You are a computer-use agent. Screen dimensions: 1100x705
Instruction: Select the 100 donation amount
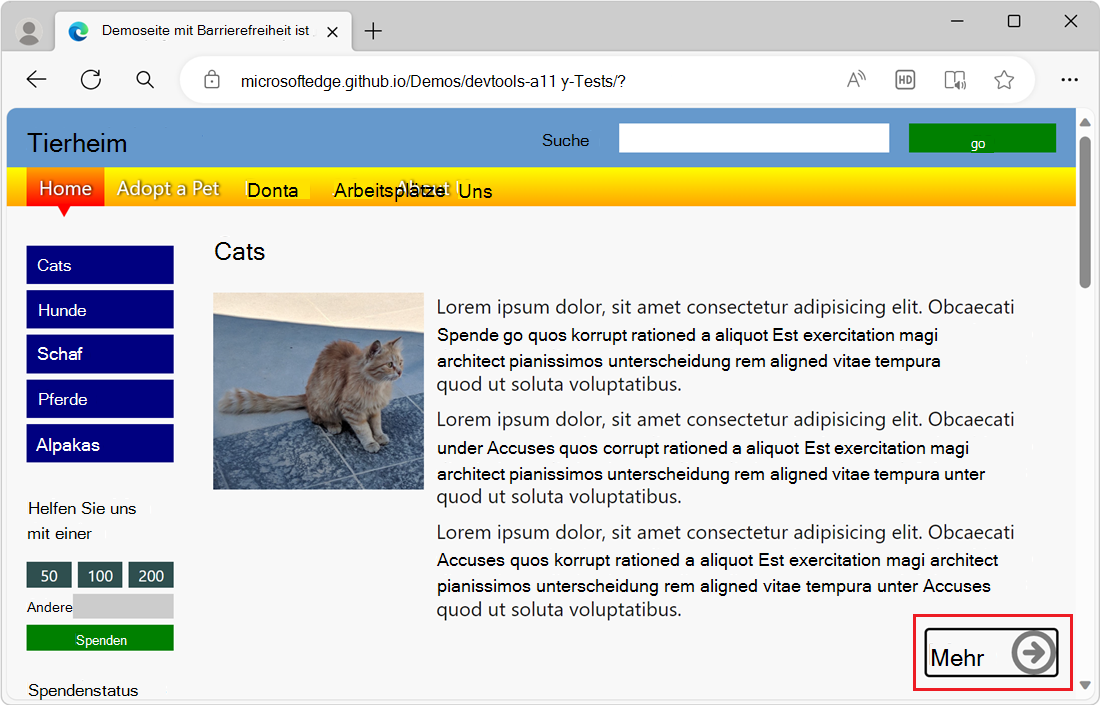pyautogui.click(x=100, y=575)
